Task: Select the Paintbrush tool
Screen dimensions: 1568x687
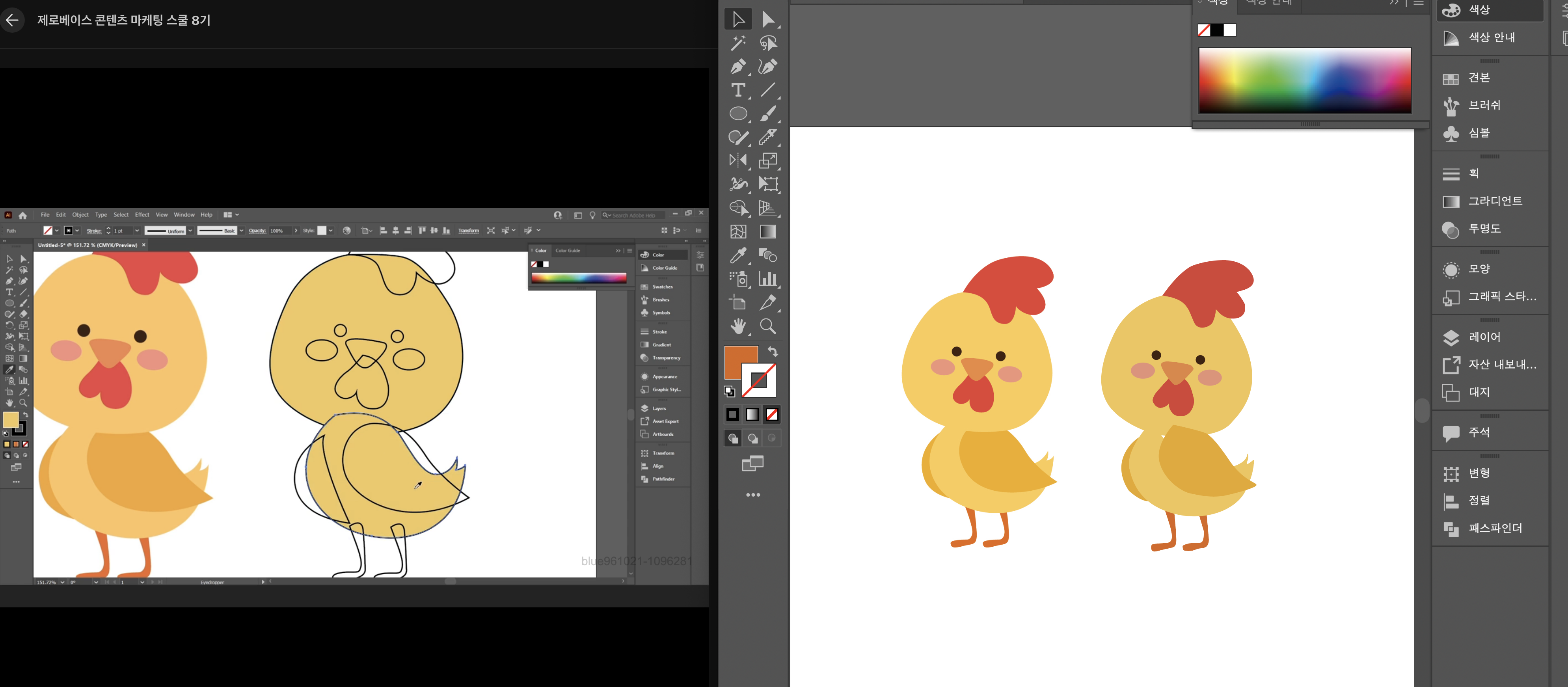Action: (x=767, y=114)
